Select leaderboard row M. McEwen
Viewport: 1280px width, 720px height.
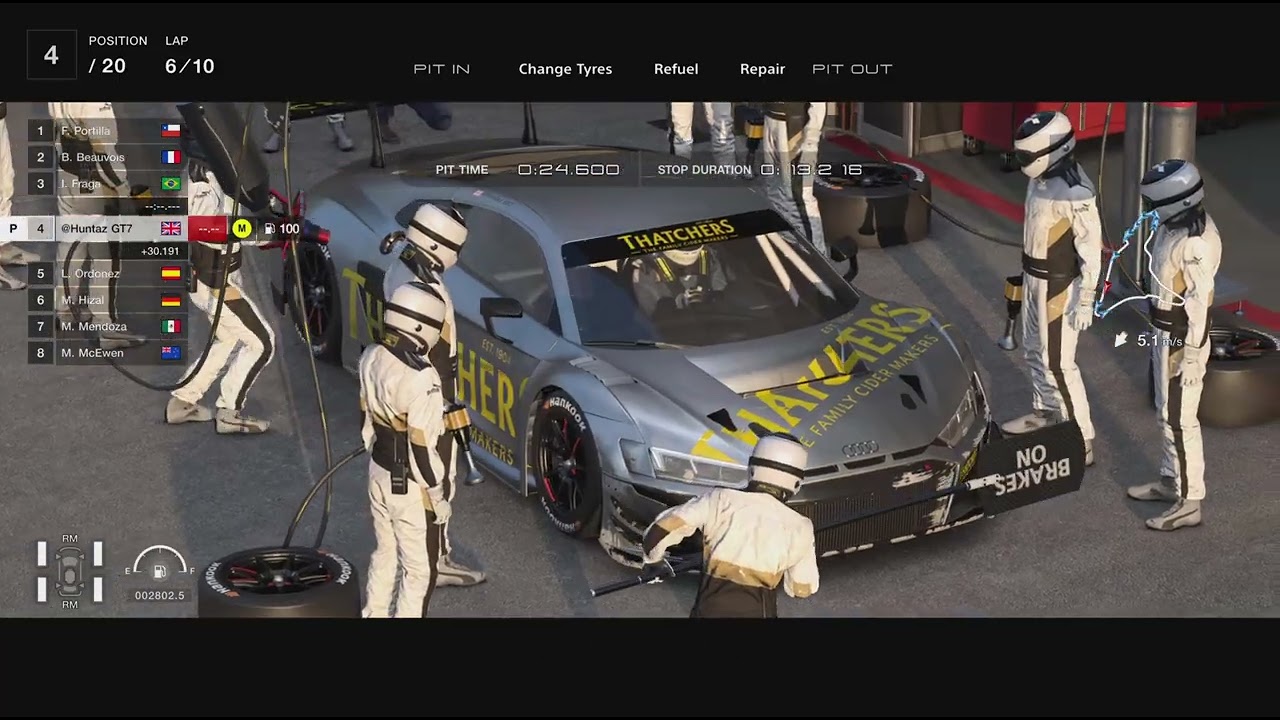coord(107,353)
